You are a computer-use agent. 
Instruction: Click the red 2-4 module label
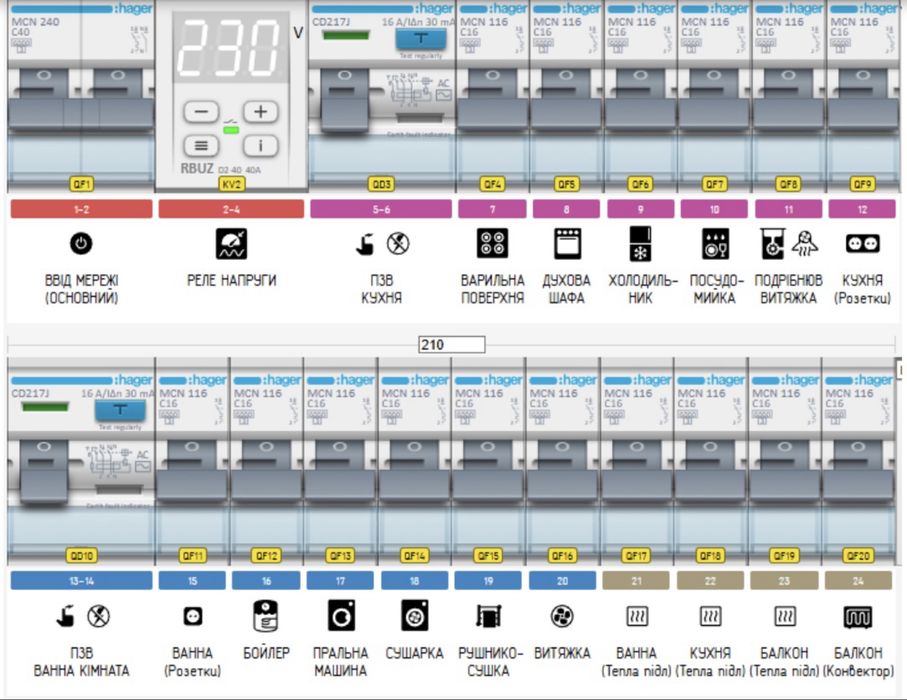(x=231, y=209)
